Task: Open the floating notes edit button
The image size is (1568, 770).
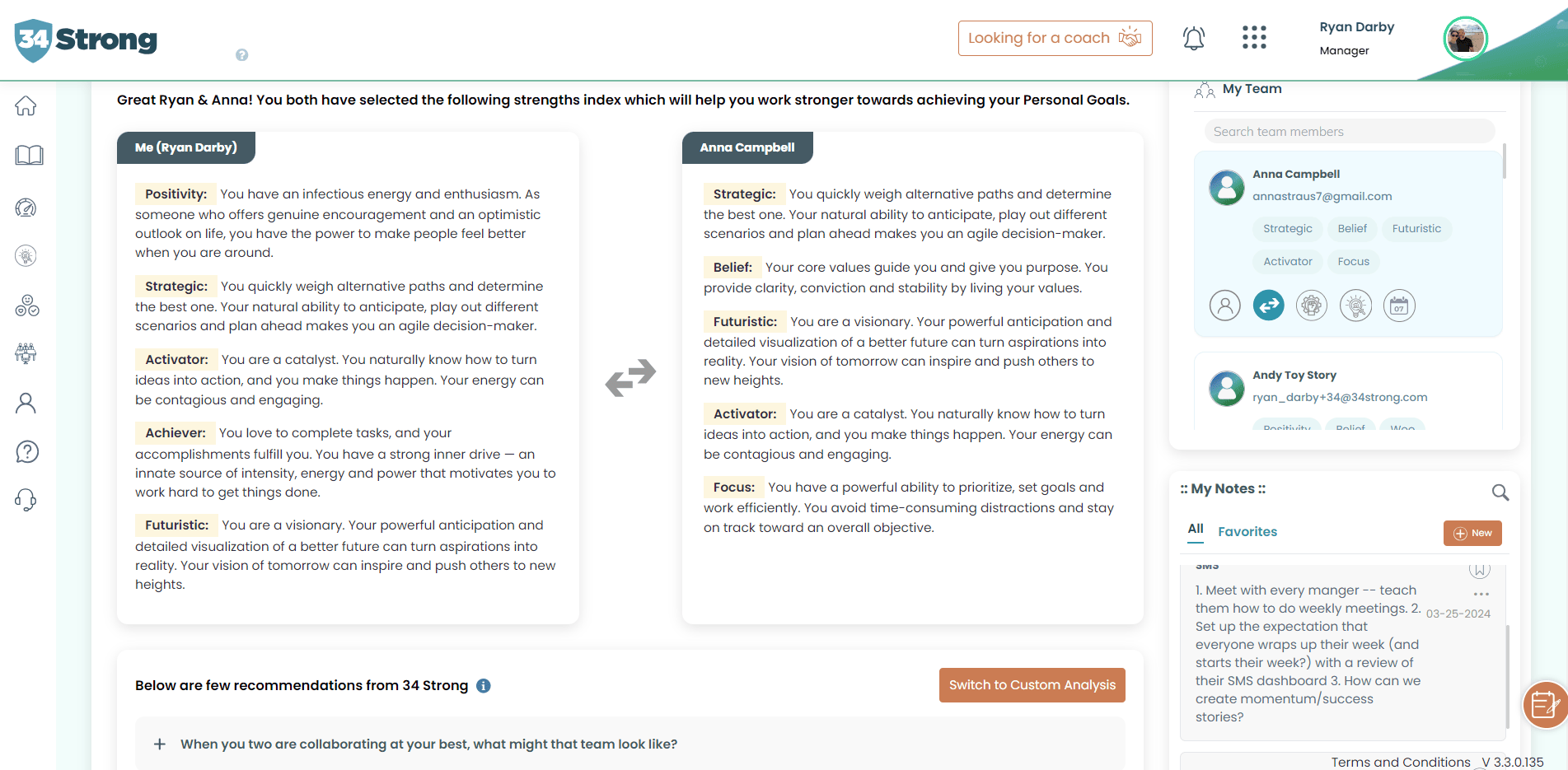Action: coord(1543,705)
